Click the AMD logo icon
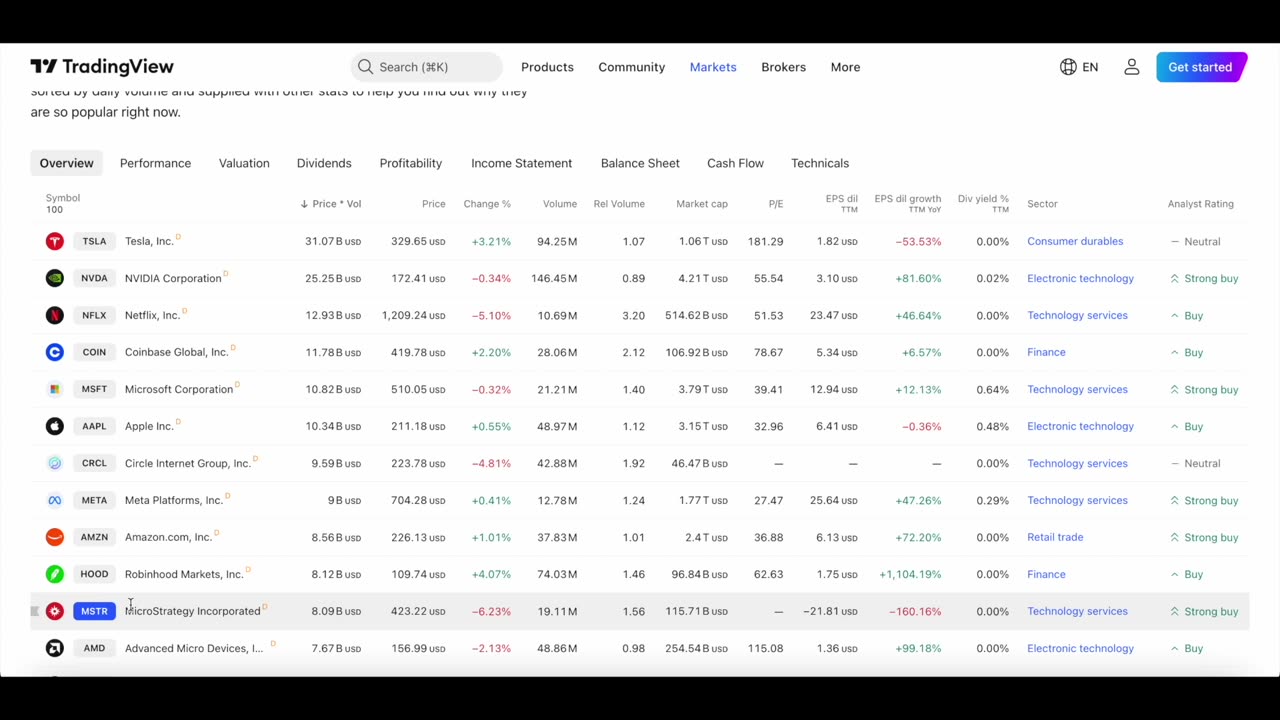 click(55, 648)
